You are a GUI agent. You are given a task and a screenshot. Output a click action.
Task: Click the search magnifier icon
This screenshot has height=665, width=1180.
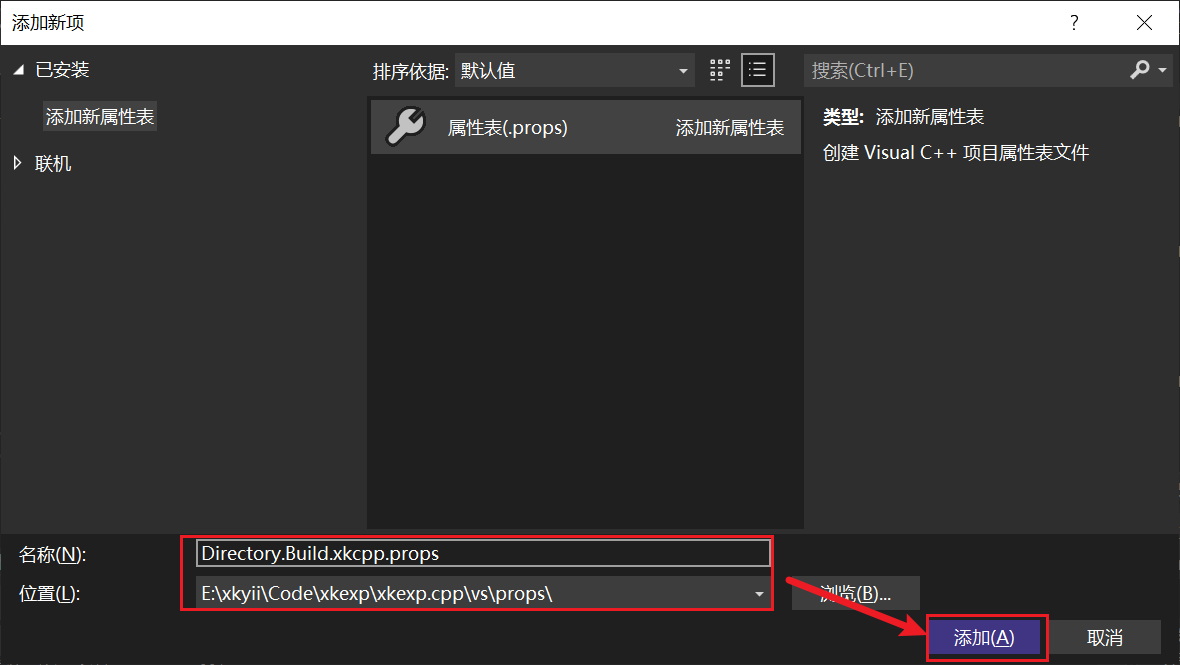click(1139, 70)
